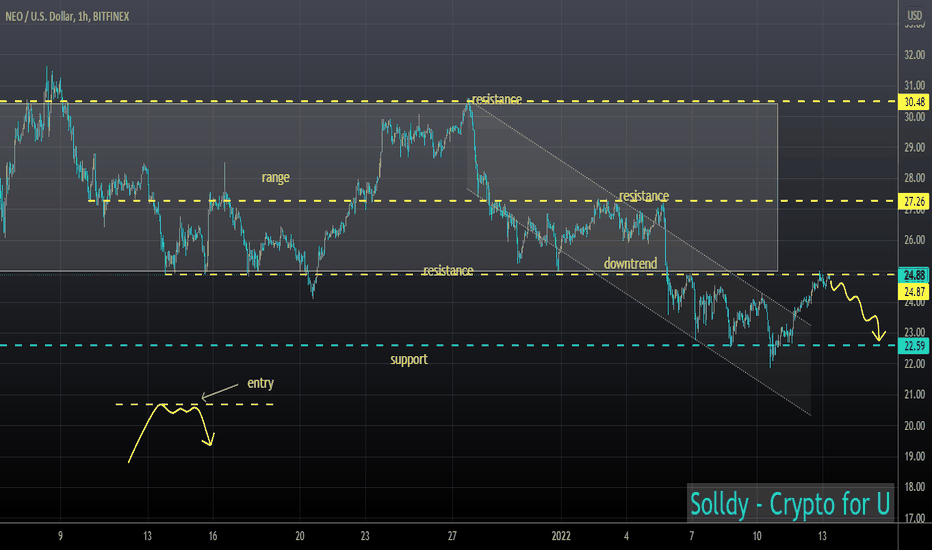Select the 30.48 yellow price label
Screen dimensions: 932x550
915,102
